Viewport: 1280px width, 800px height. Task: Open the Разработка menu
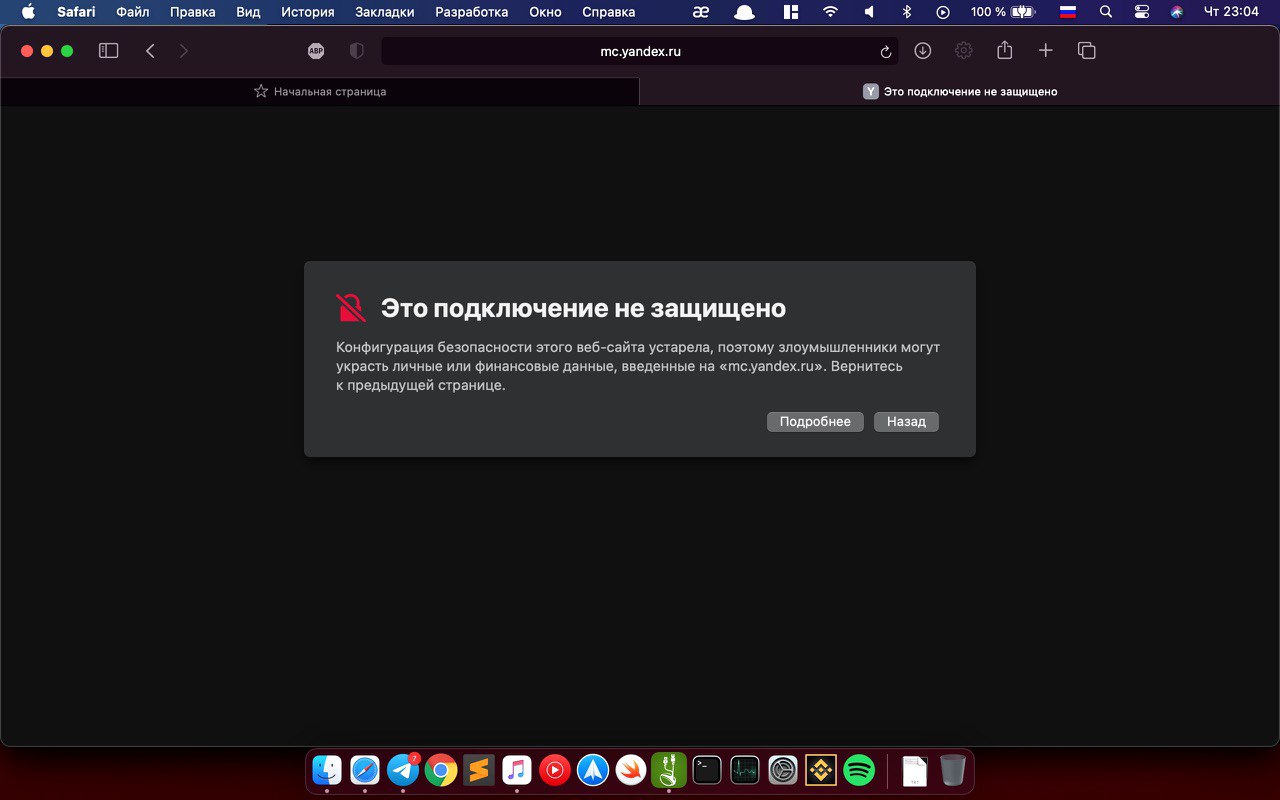click(472, 12)
